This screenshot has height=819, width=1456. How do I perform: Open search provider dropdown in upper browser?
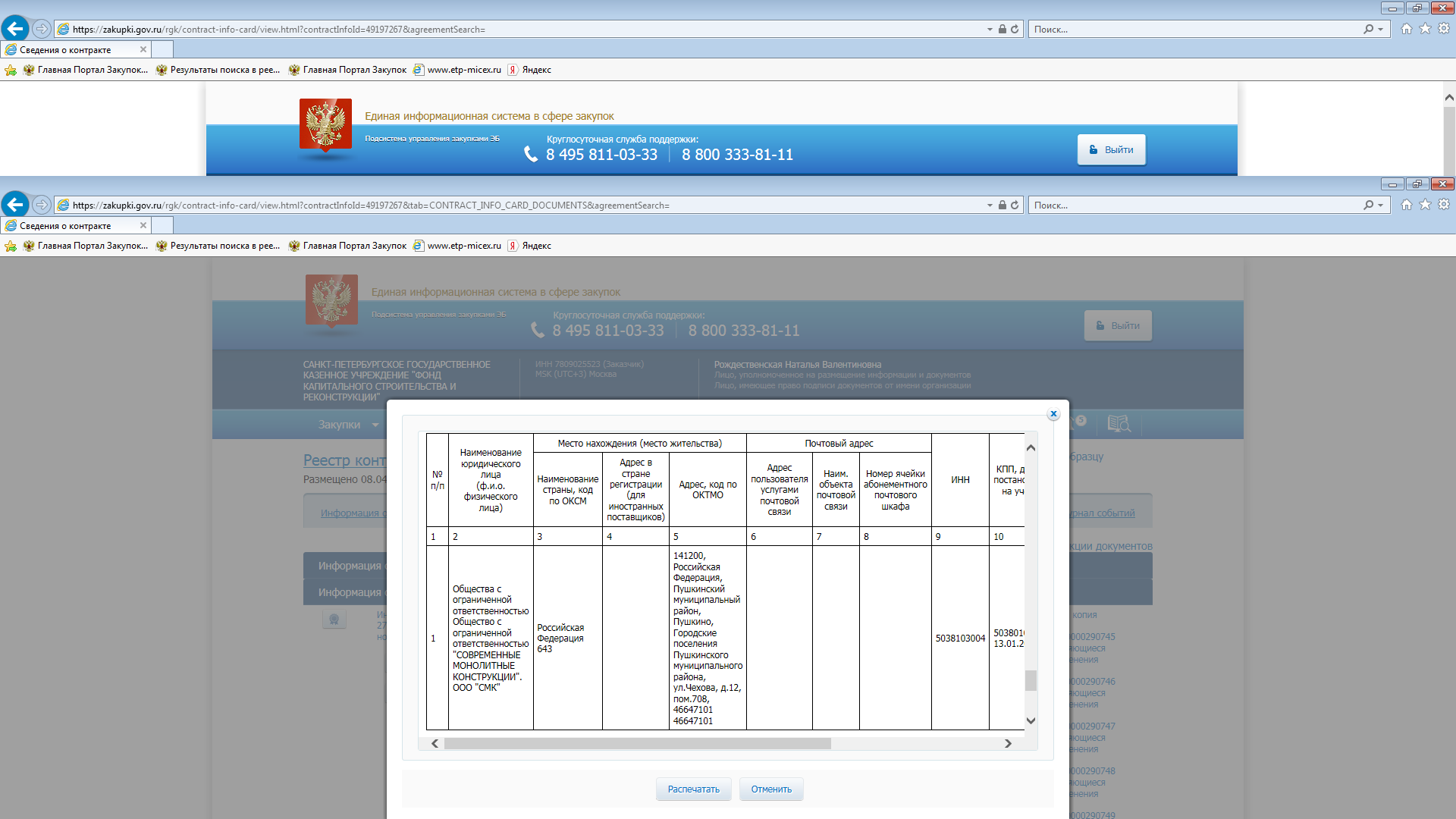click(x=1381, y=30)
